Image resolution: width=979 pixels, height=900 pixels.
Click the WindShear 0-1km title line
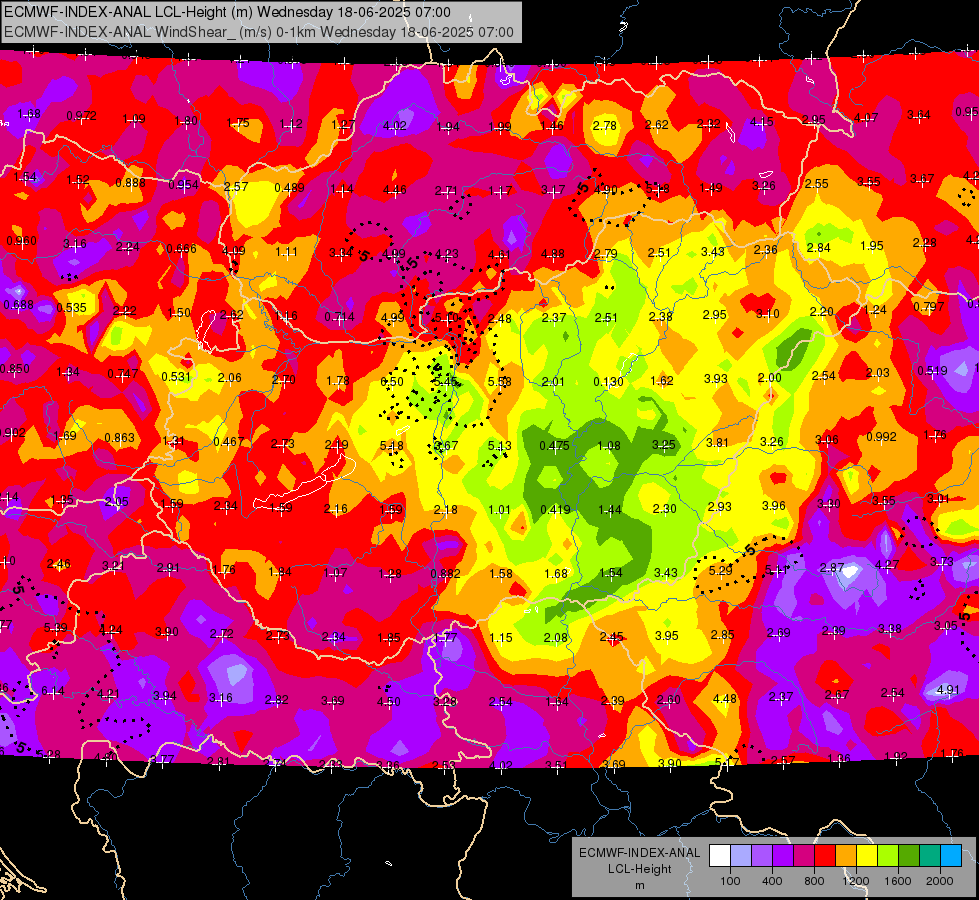[258, 32]
